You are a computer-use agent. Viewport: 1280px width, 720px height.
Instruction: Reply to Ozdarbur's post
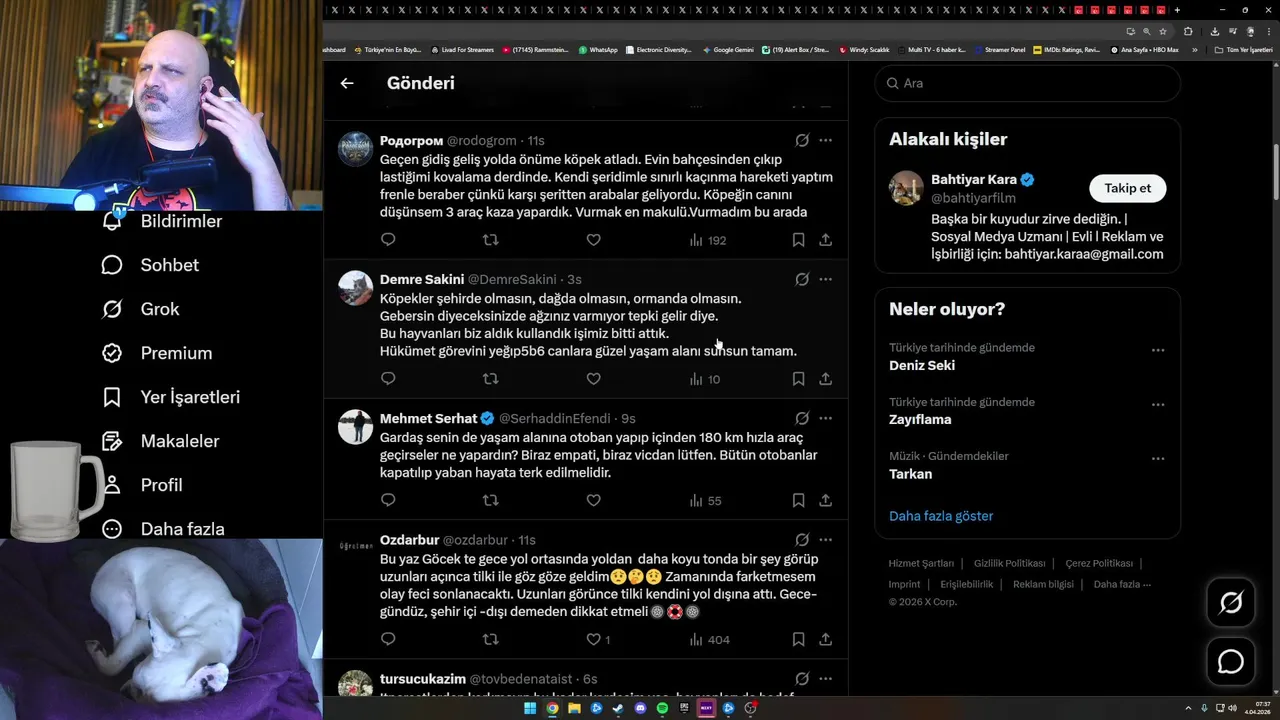(x=388, y=639)
